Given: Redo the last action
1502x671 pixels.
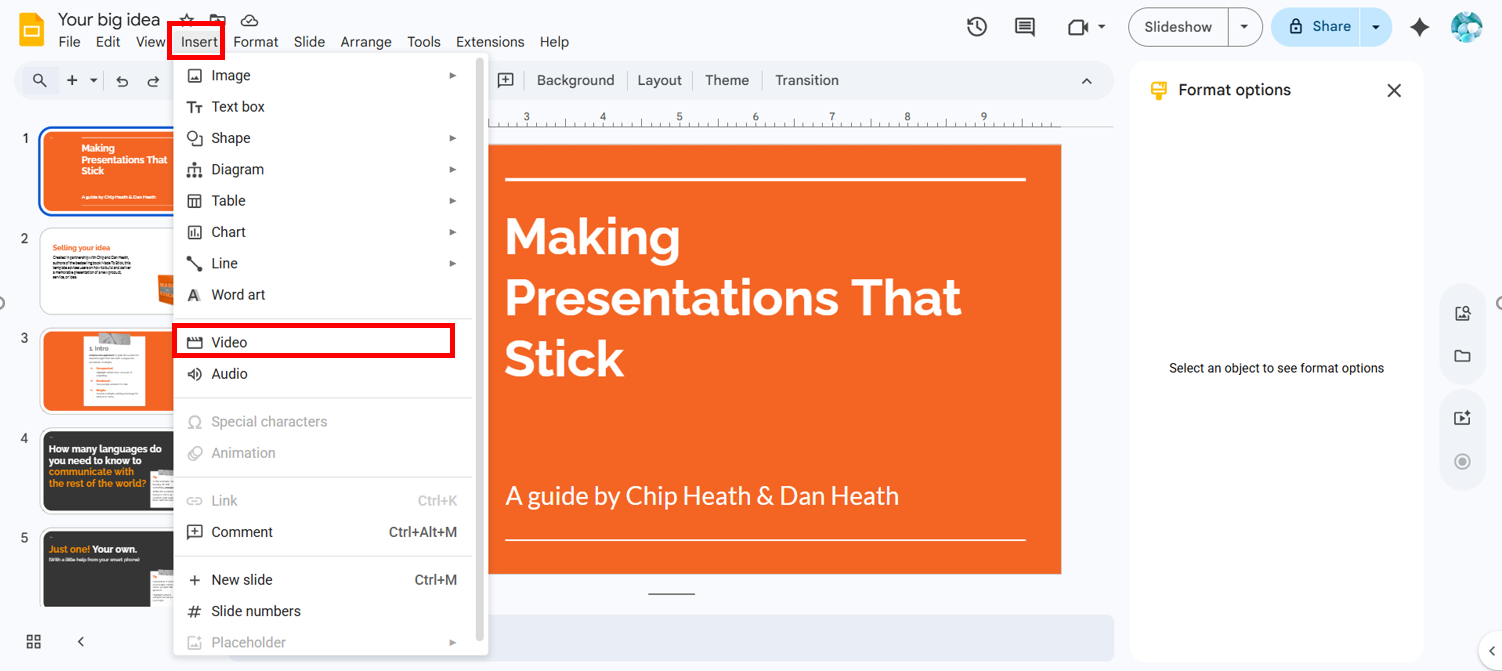Looking at the screenshot, I should tap(152, 81).
